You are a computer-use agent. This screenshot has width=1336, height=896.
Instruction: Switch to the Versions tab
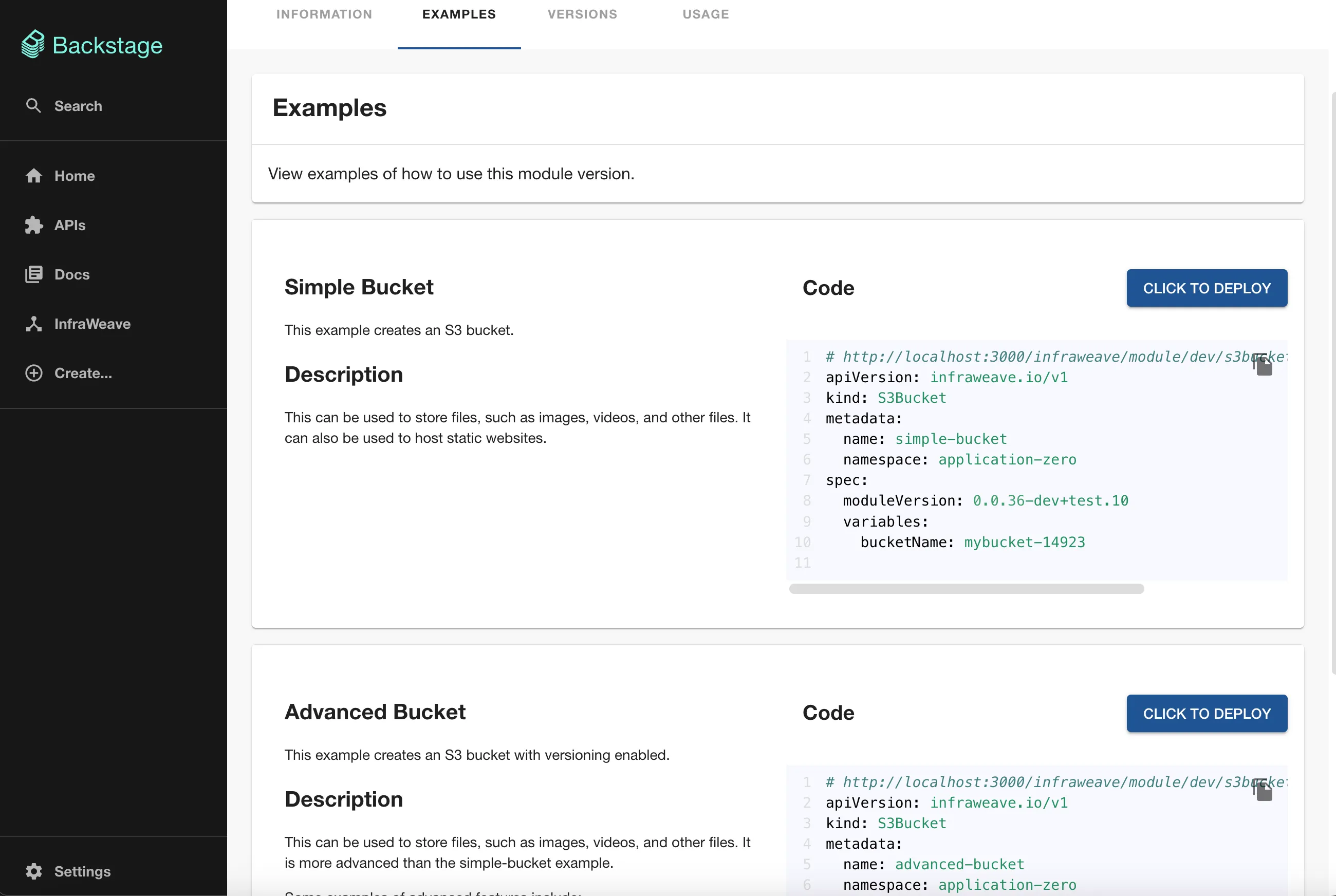coord(582,14)
